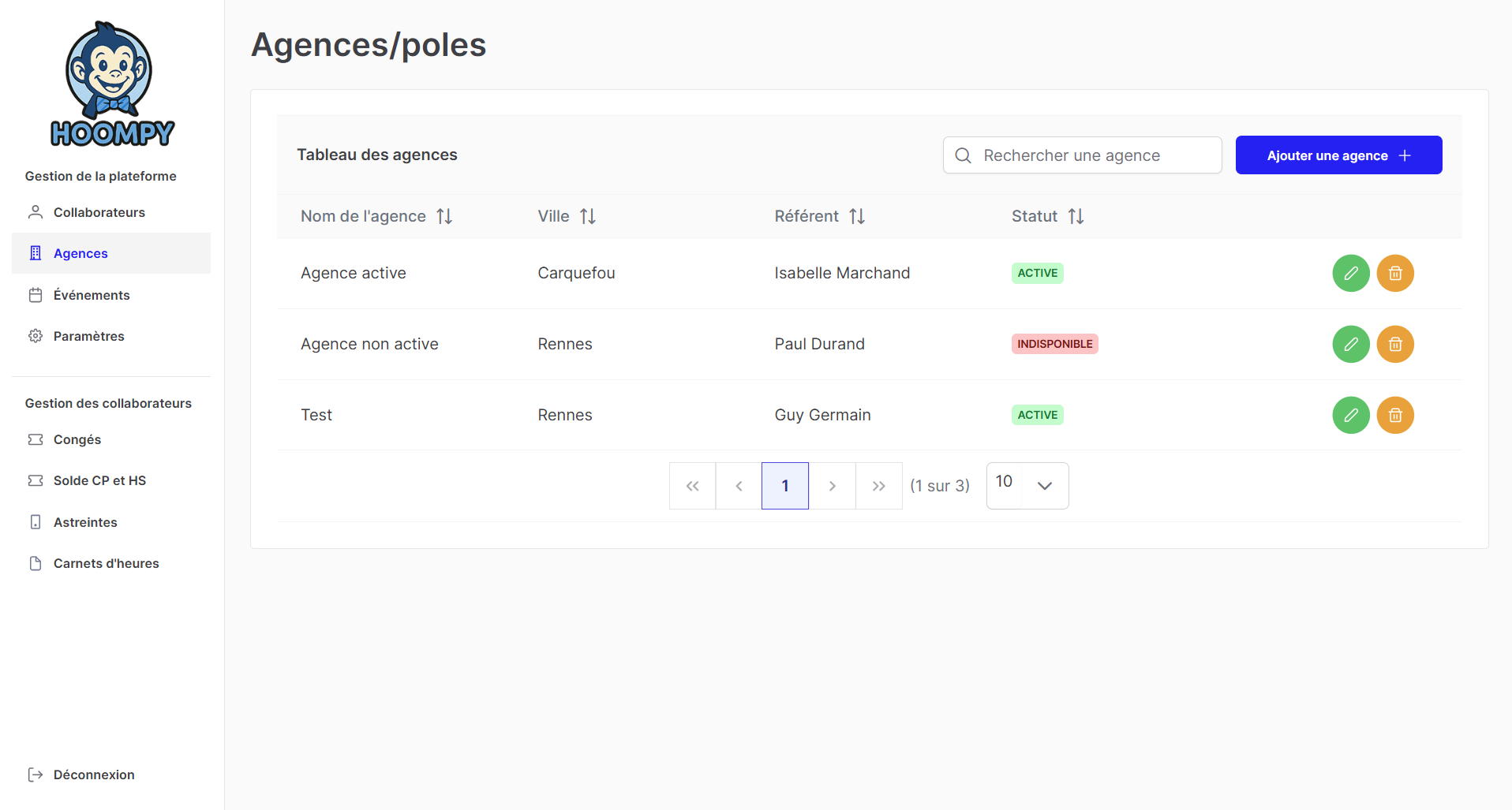Edit the Test agency row

pyautogui.click(x=1350, y=415)
